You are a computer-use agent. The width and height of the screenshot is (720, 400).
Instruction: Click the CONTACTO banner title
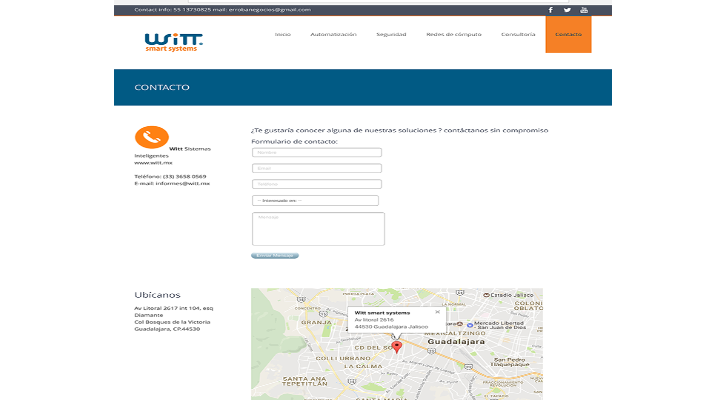(x=162, y=87)
